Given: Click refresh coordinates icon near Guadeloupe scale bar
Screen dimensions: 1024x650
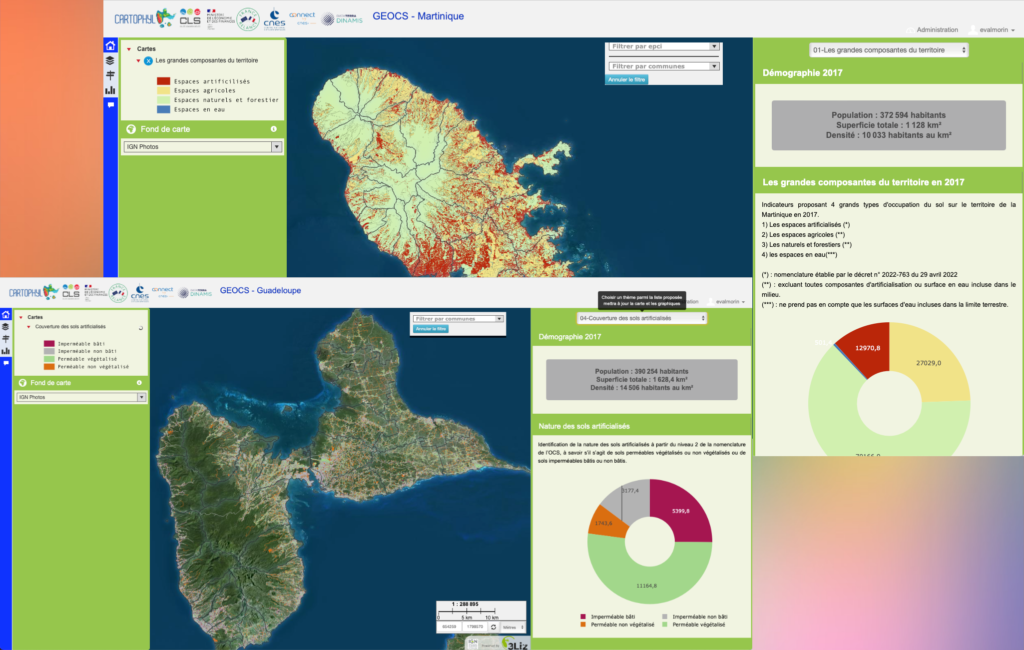Looking at the screenshot, I should point(494,627).
